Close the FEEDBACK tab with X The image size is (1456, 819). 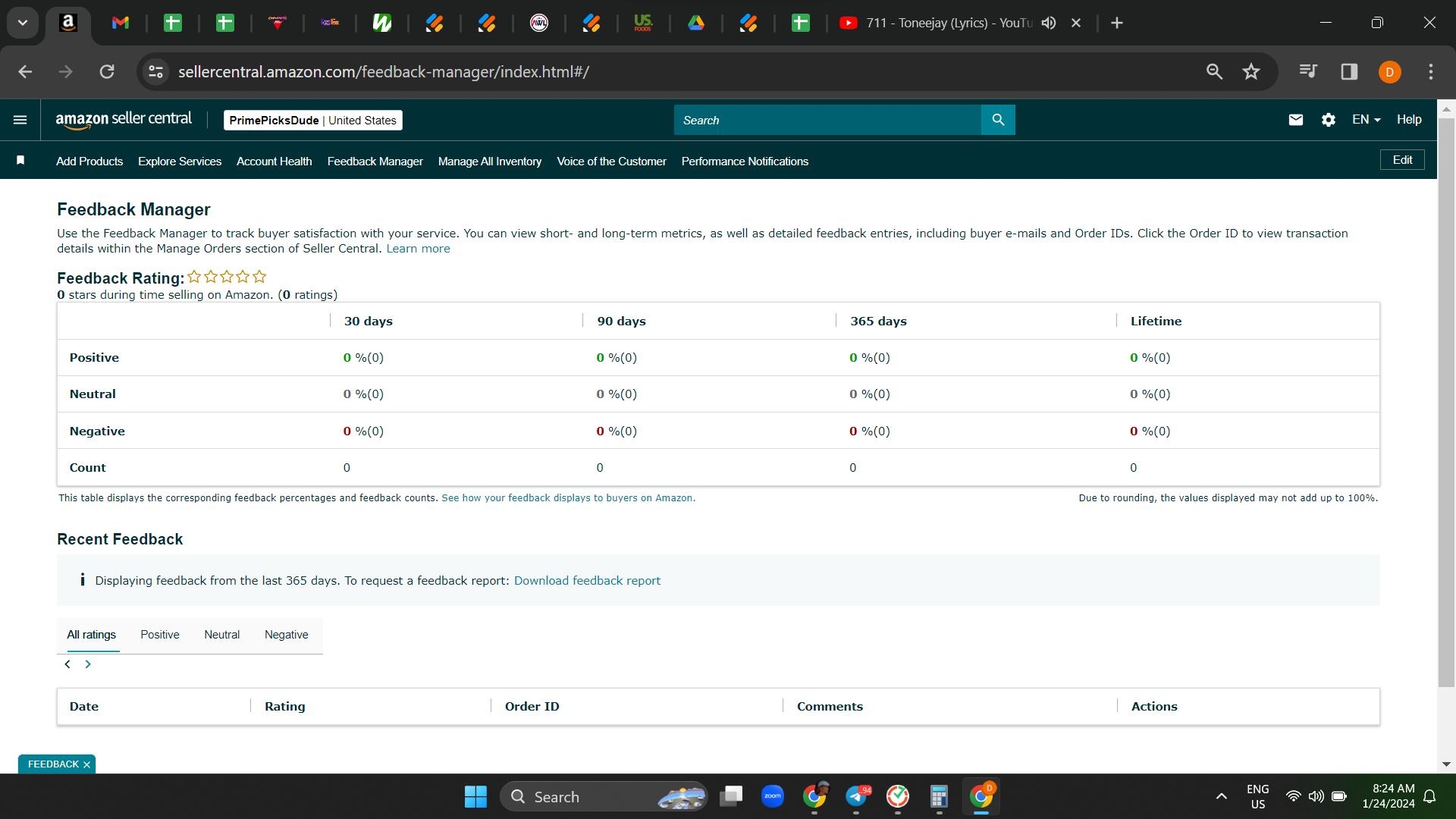pos(86,764)
